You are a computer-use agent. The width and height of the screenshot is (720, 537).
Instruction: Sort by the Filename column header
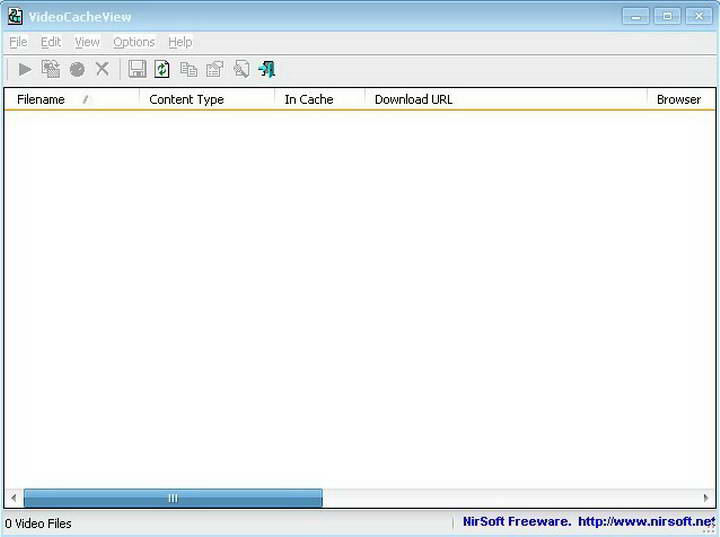pos(72,99)
